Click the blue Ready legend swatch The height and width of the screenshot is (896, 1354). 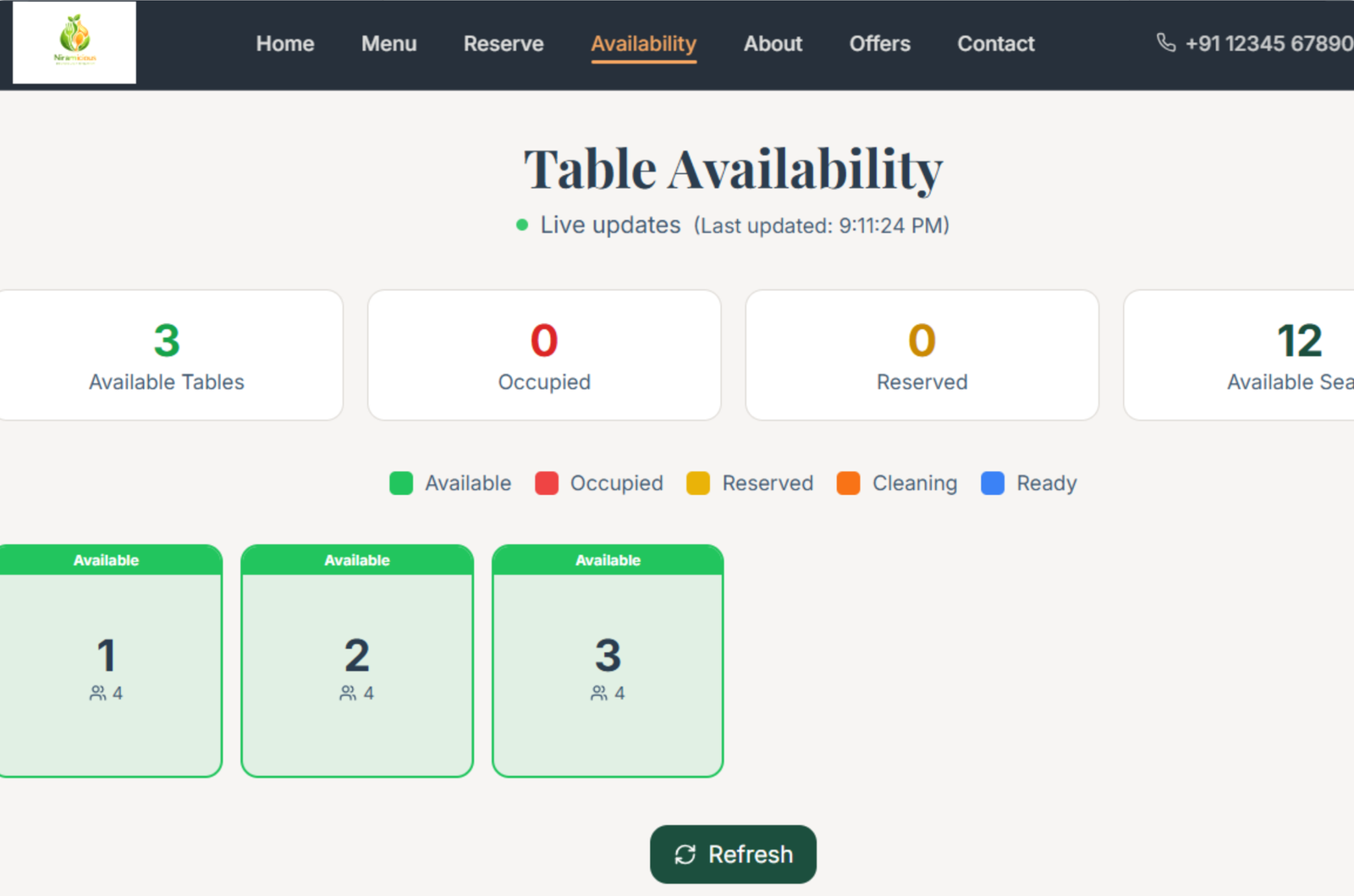click(x=992, y=483)
